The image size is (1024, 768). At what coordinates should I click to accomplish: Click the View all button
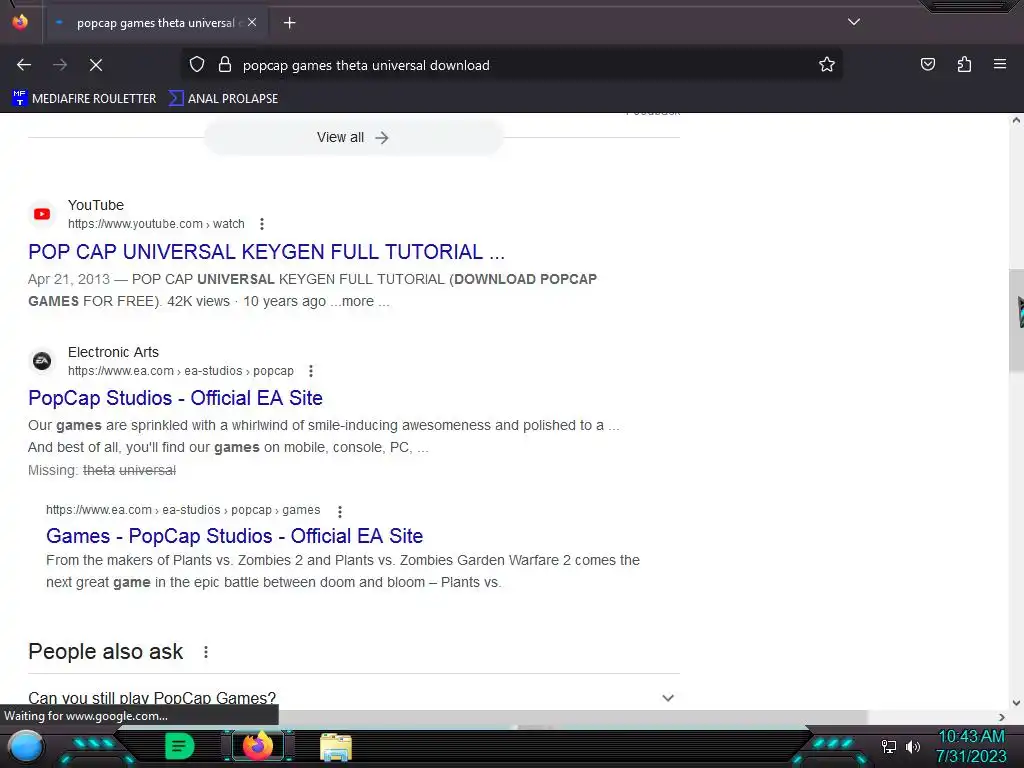pos(353,137)
